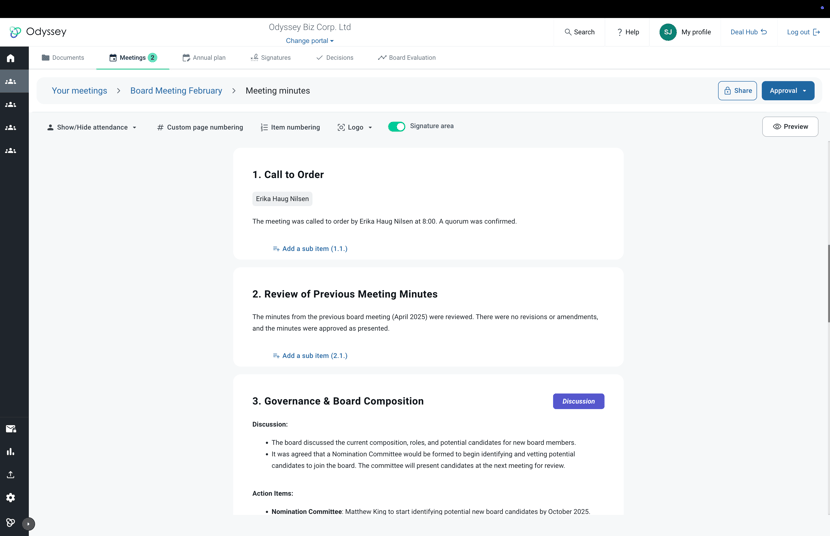Expand the Logo dropdown
830x536 pixels.
coord(355,128)
